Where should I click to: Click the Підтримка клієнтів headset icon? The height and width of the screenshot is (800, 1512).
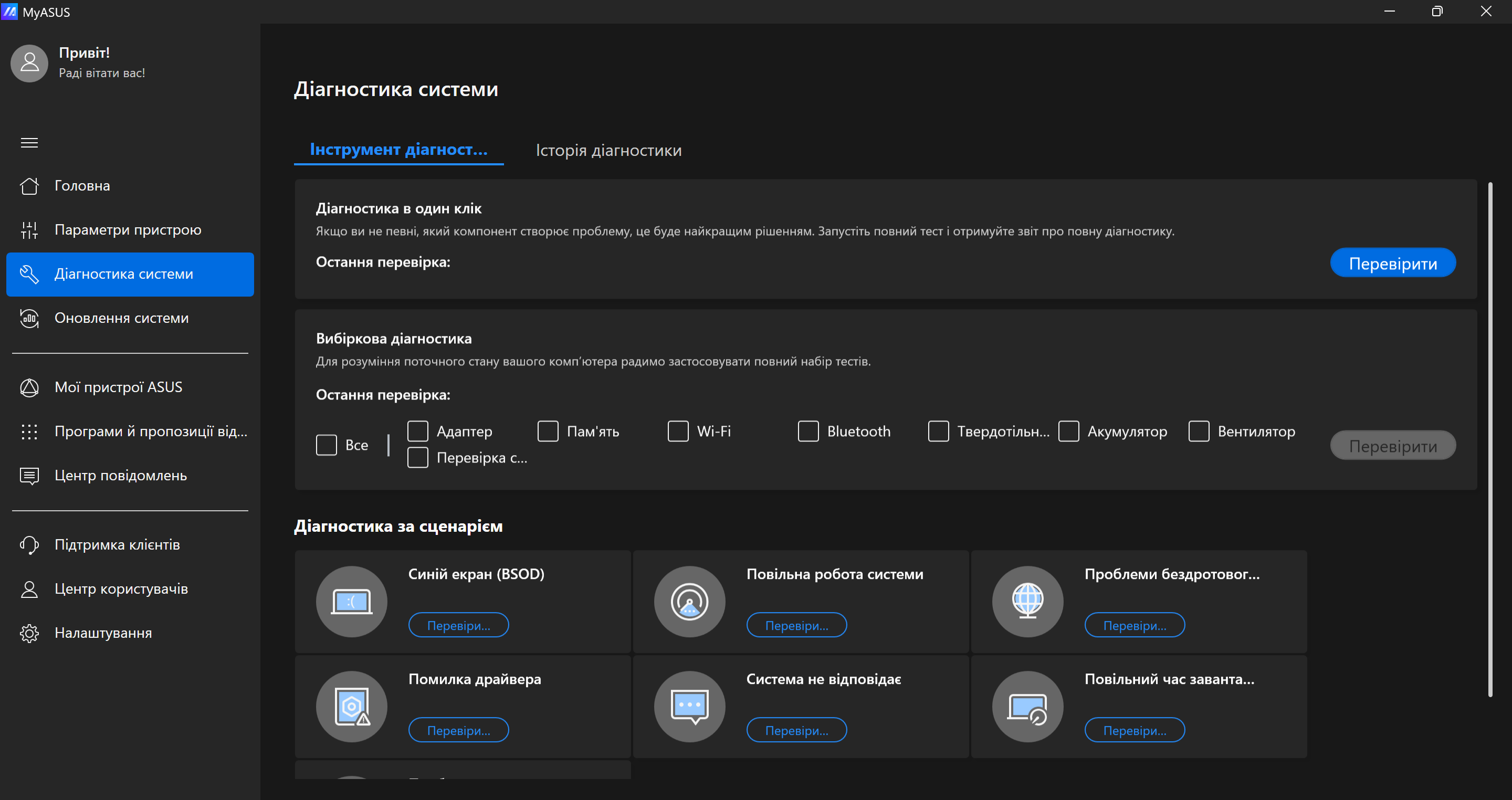pyautogui.click(x=29, y=545)
